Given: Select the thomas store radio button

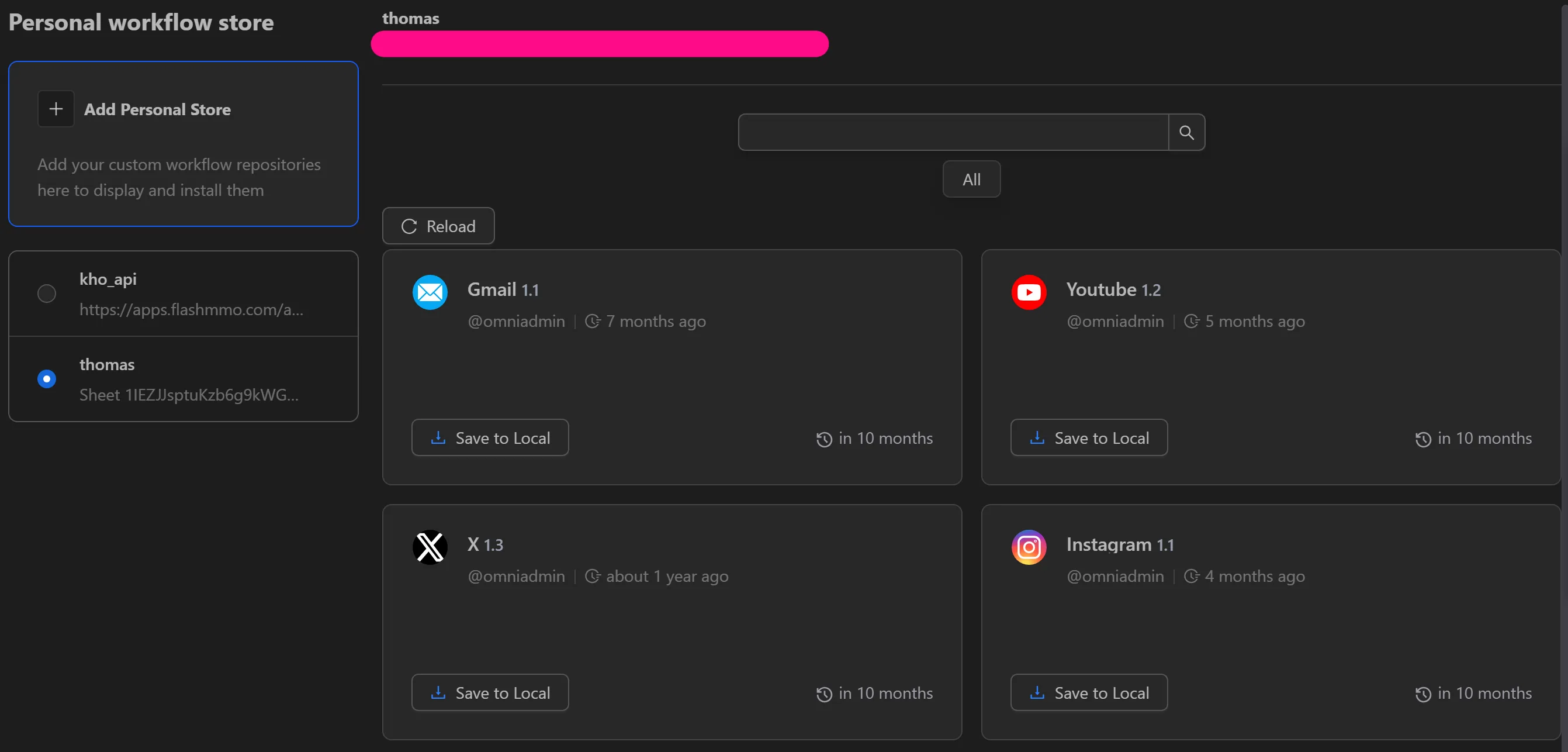Looking at the screenshot, I should [x=46, y=379].
